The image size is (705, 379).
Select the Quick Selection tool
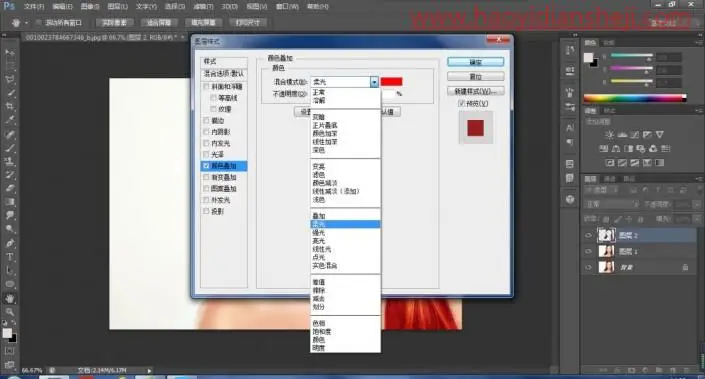(10, 93)
